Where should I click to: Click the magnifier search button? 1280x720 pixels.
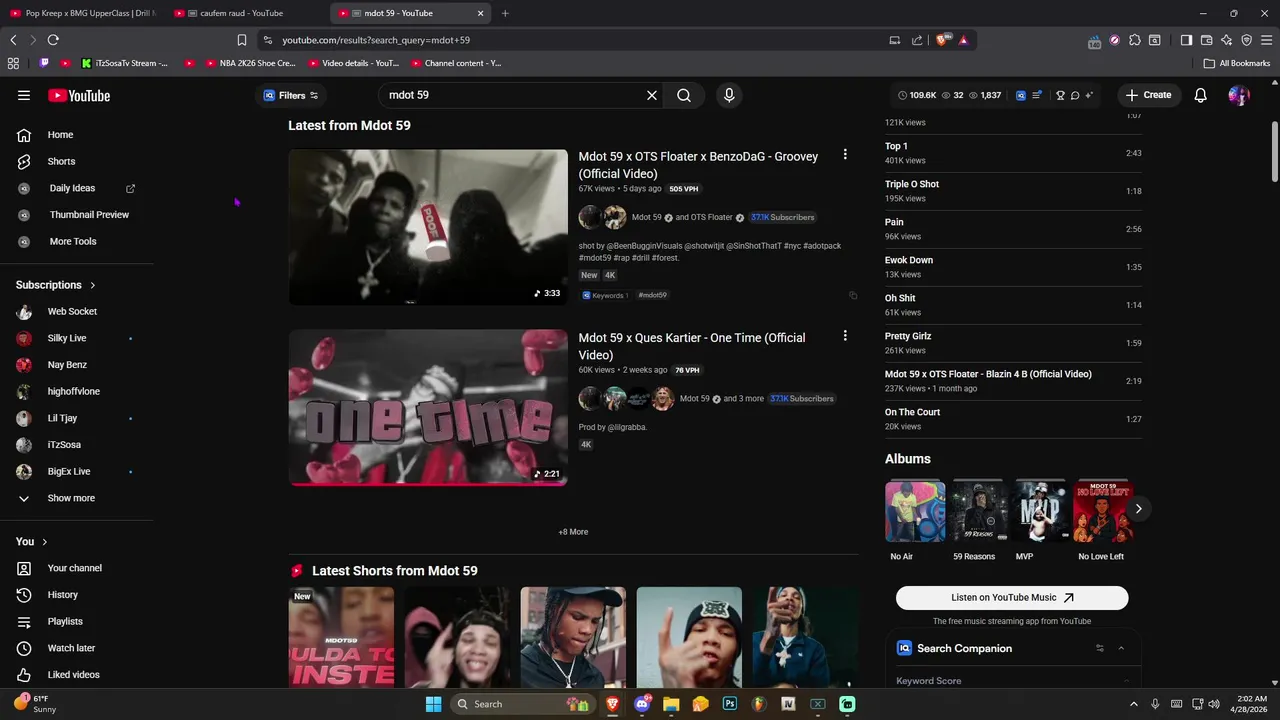pos(684,95)
